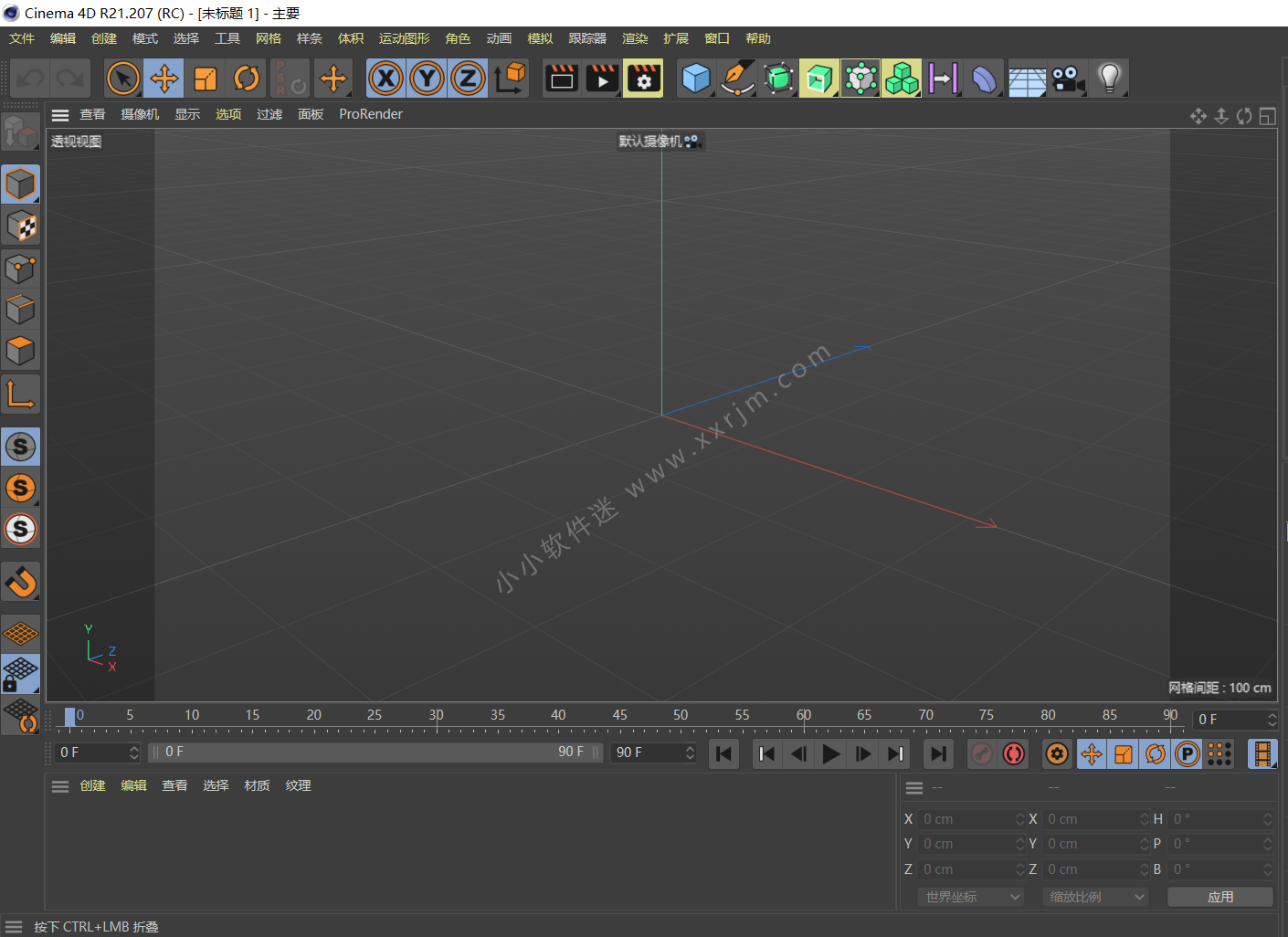Render the current view with clapboard icon

click(562, 79)
